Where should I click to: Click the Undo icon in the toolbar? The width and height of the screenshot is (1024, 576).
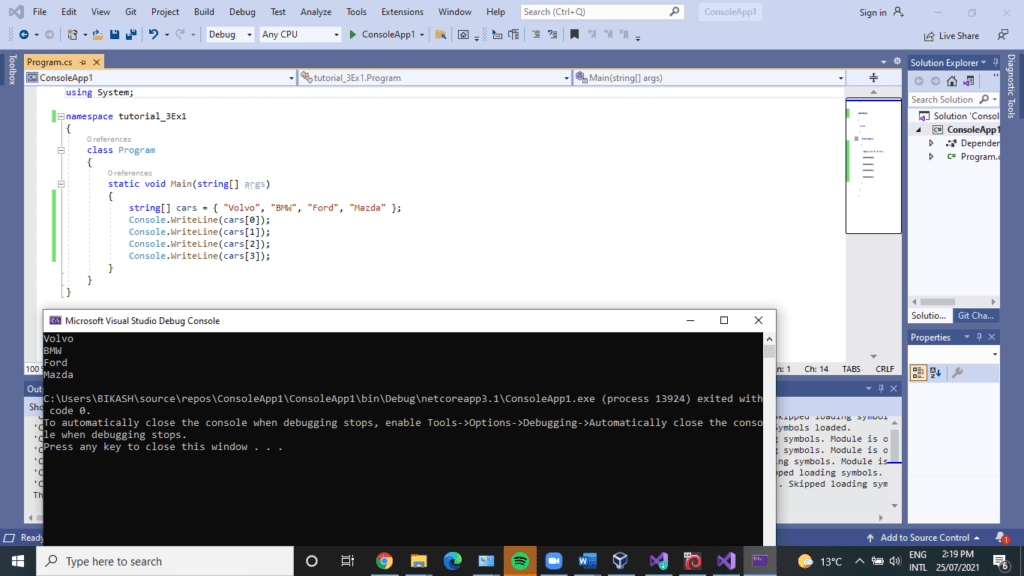pos(153,34)
